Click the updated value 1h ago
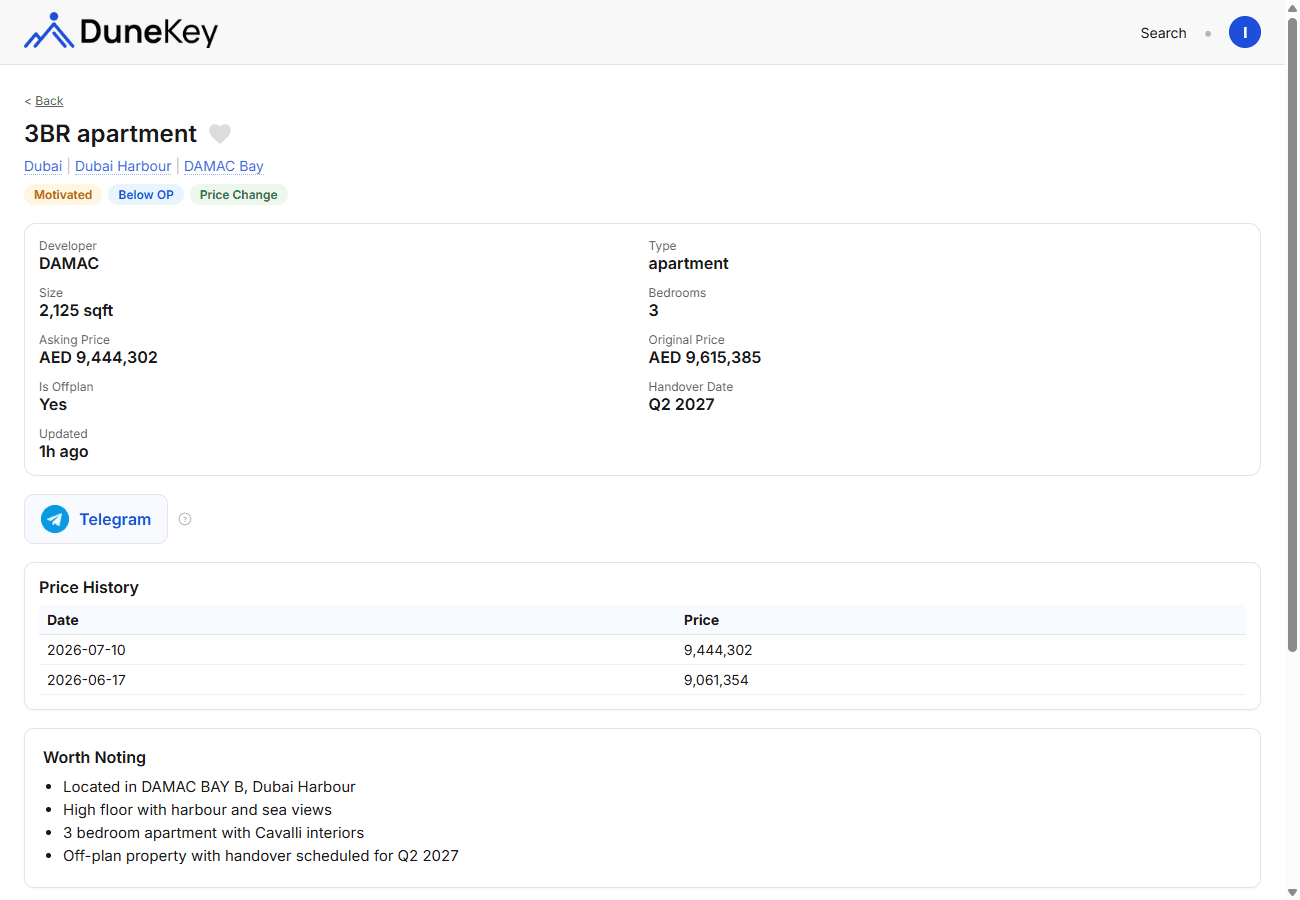Viewport: 1300px width, 900px height. [64, 452]
